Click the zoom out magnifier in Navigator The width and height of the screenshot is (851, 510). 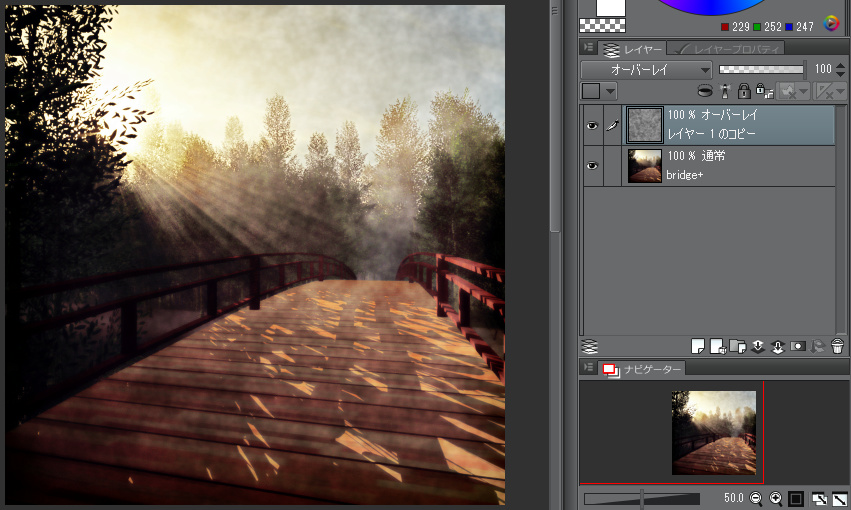[x=756, y=498]
